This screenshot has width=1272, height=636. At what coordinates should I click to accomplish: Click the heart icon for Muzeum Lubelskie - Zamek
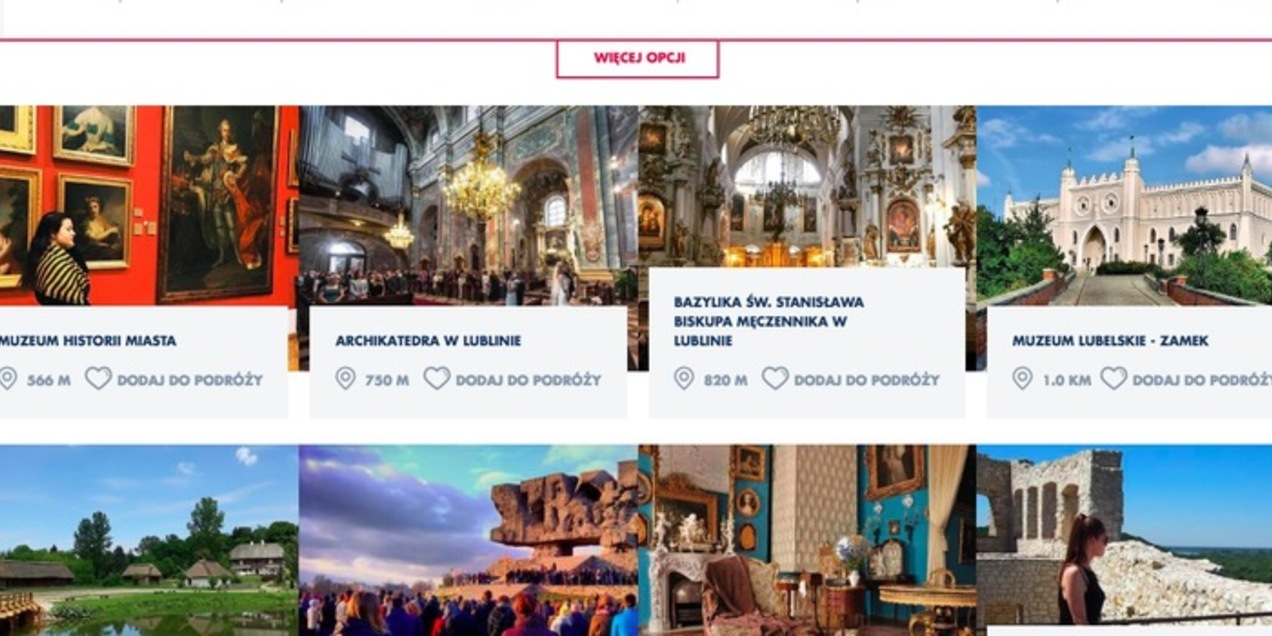[1114, 379]
